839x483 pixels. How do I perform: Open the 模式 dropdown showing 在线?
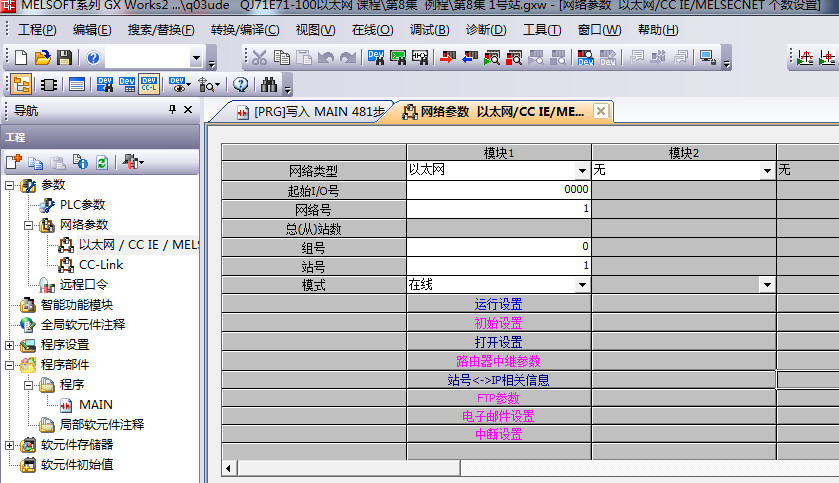point(582,285)
